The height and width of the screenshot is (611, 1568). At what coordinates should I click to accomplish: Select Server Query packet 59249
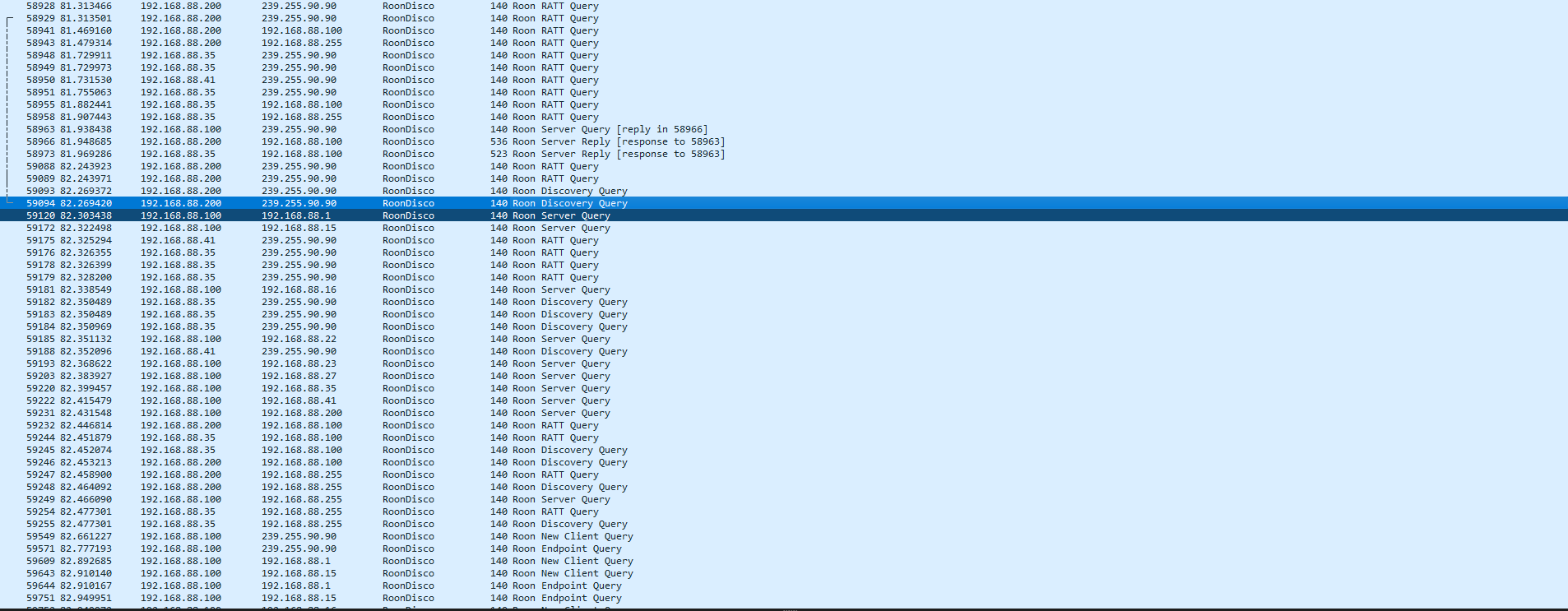[784, 499]
